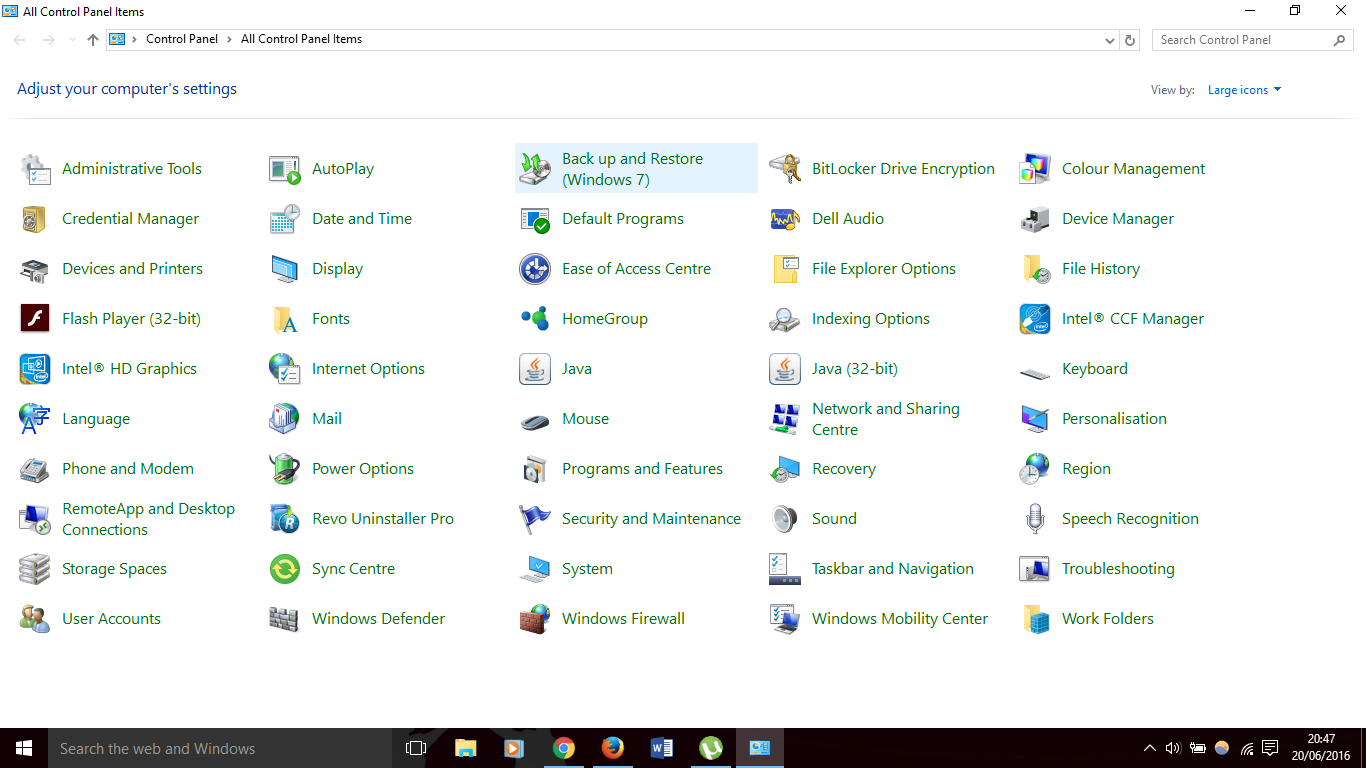The image size is (1366, 768).
Task: Open the volume icon in system tray
Action: point(1173,748)
